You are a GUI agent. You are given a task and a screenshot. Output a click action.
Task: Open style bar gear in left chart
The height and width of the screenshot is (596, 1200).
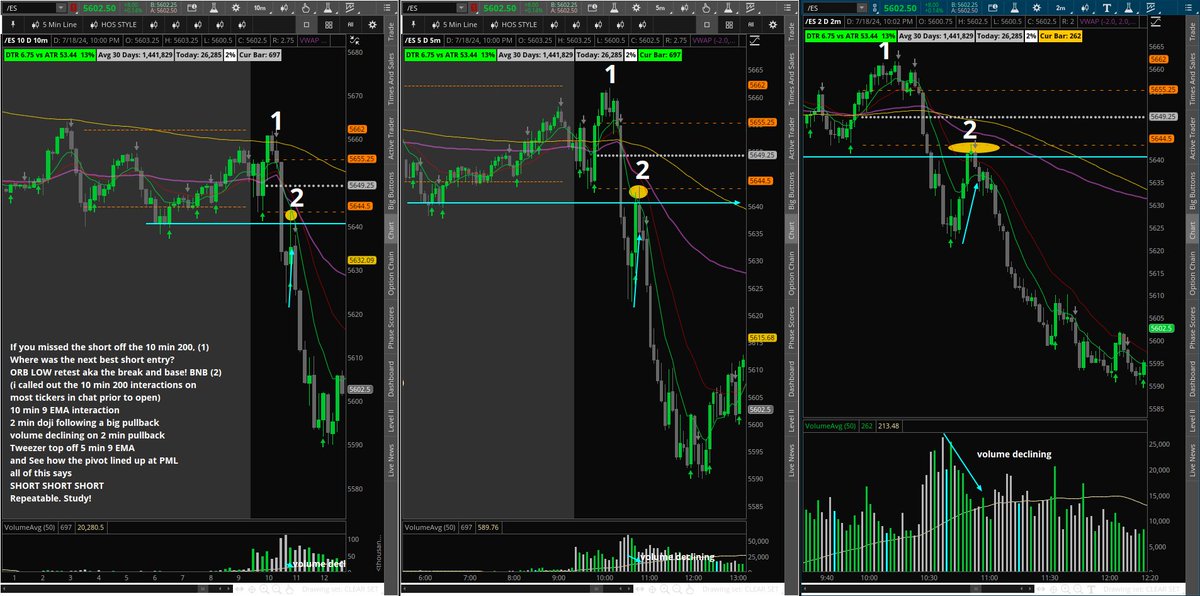coord(372,25)
